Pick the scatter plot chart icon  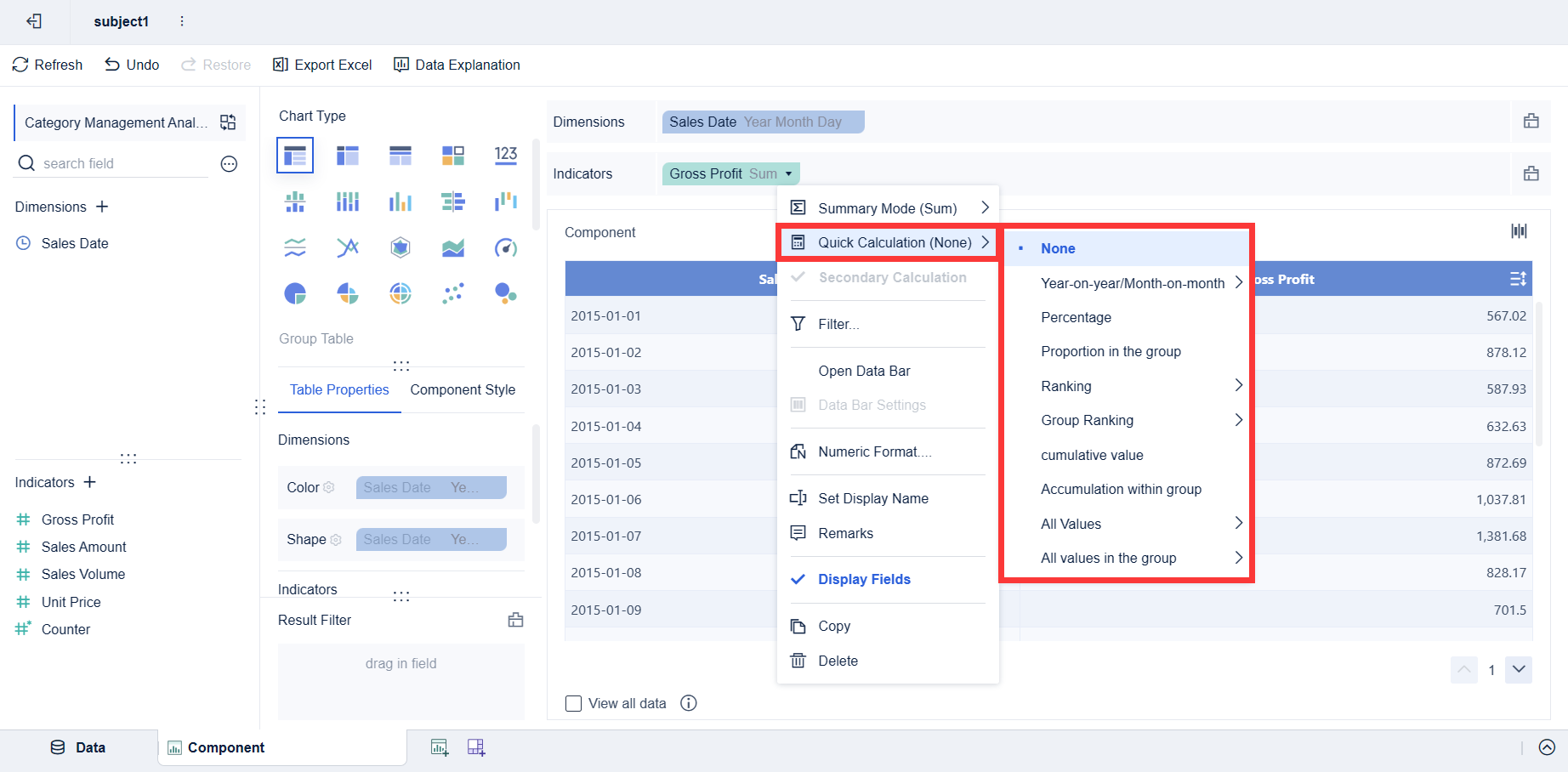coord(453,294)
